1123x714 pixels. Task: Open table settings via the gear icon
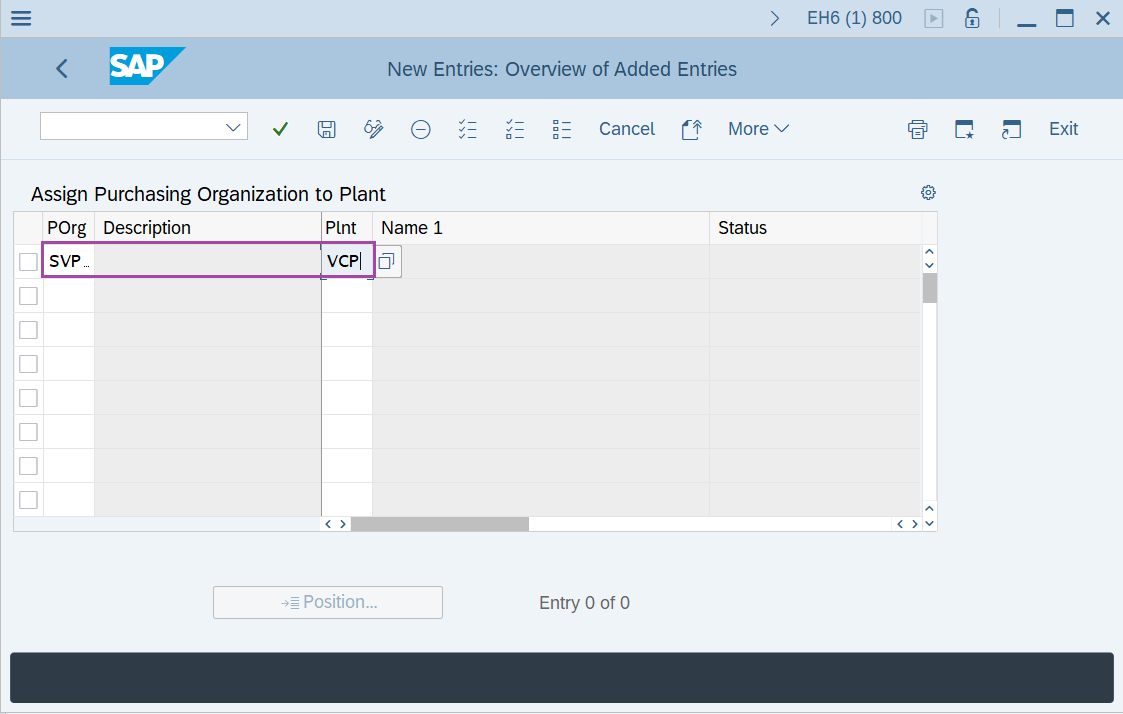point(928,192)
